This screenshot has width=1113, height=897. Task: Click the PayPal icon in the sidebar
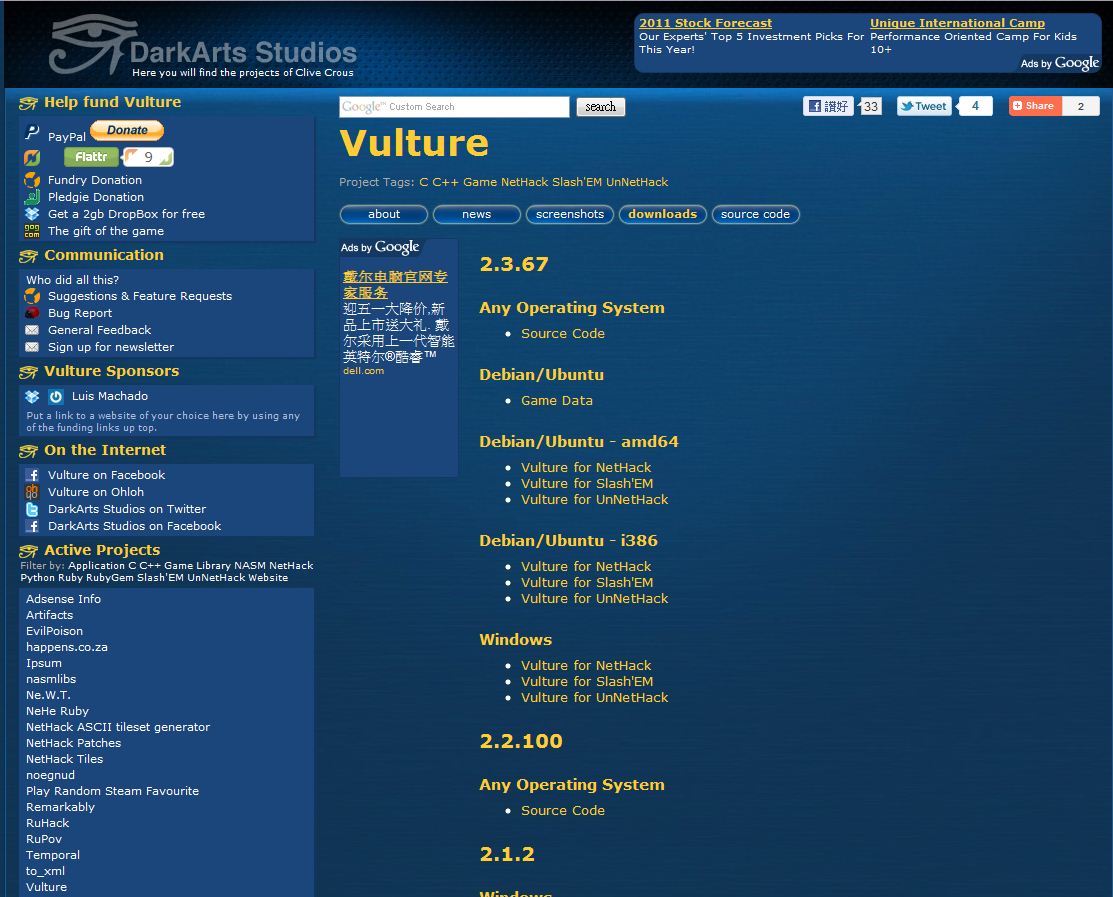coord(33,133)
